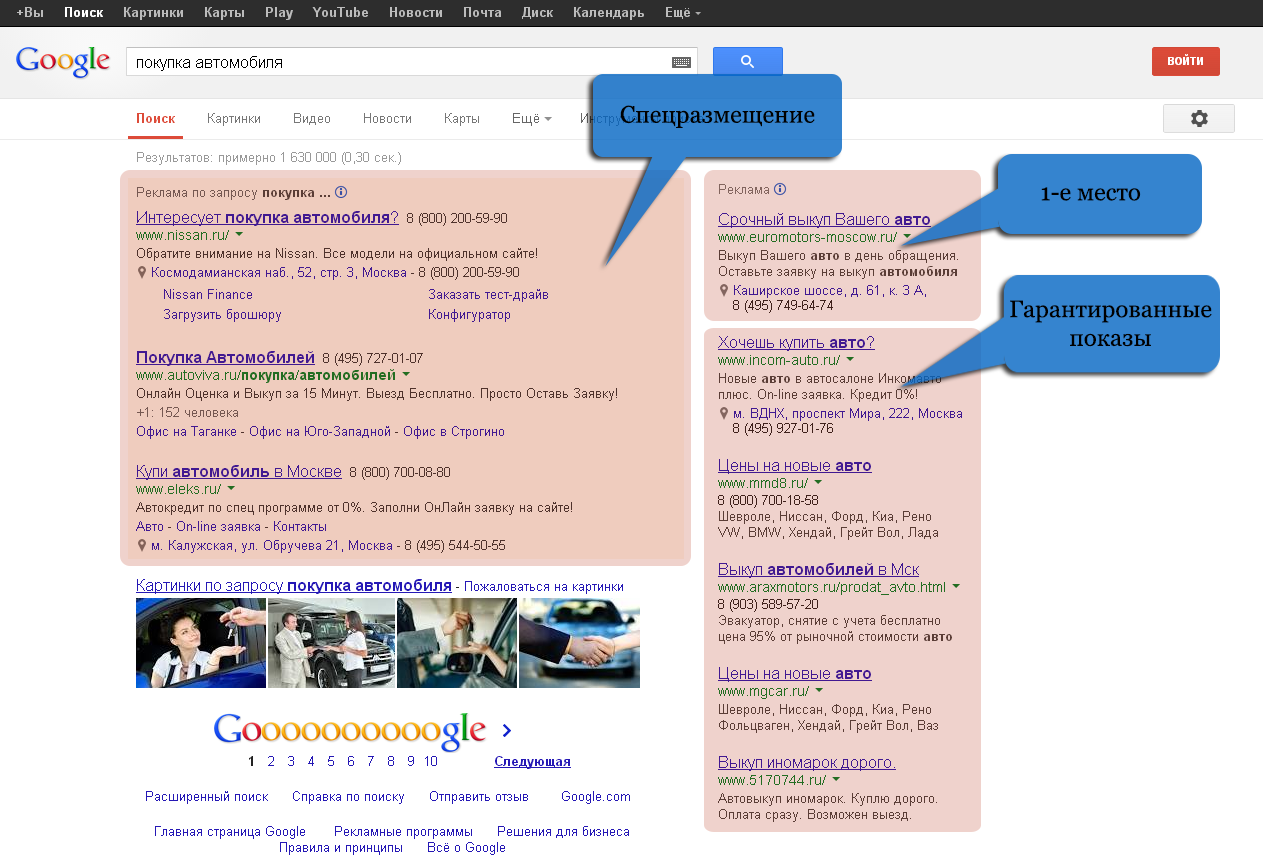1263x867 pixels.
Task: Expand arrow next to www.mmd8.ru/
Action: coord(818,482)
